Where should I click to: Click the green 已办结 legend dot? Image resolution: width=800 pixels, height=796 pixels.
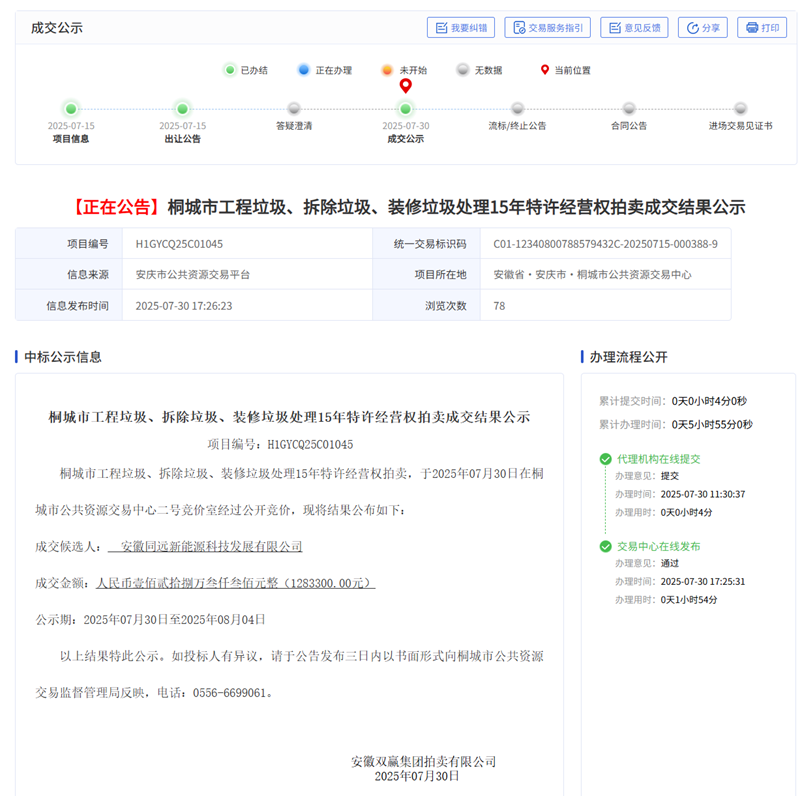(x=230, y=70)
